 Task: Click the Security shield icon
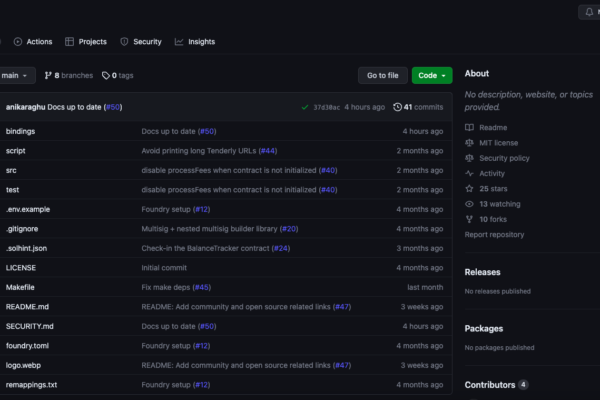[x=124, y=42]
